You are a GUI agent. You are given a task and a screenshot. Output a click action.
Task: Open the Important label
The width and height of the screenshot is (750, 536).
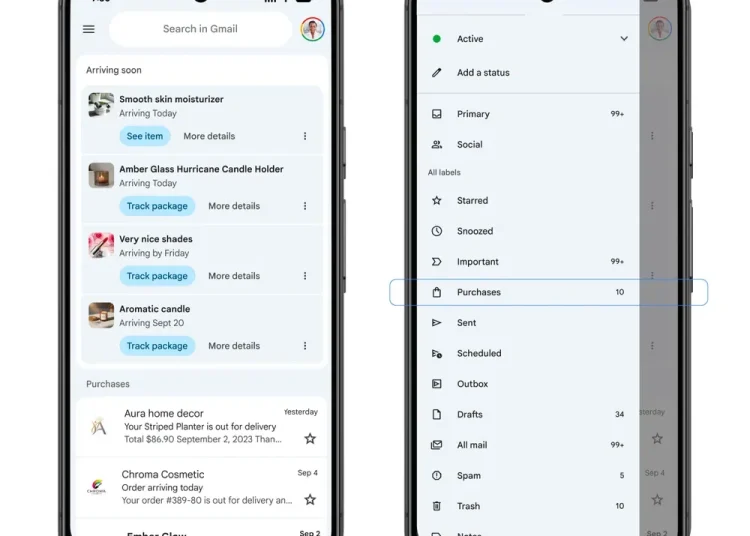click(478, 262)
